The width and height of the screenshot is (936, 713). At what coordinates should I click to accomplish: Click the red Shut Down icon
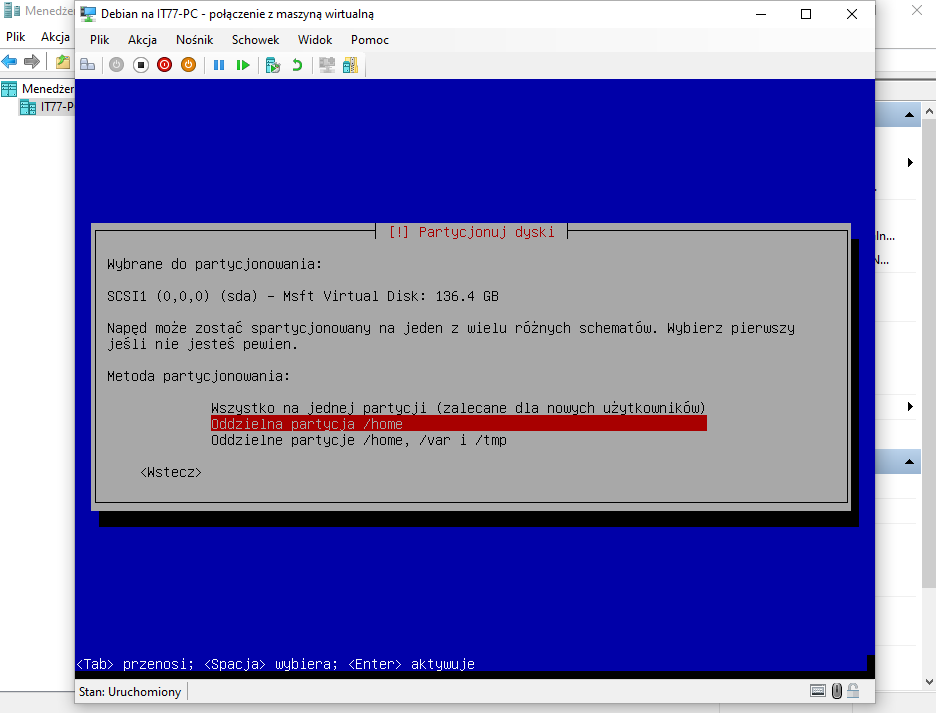click(x=164, y=65)
